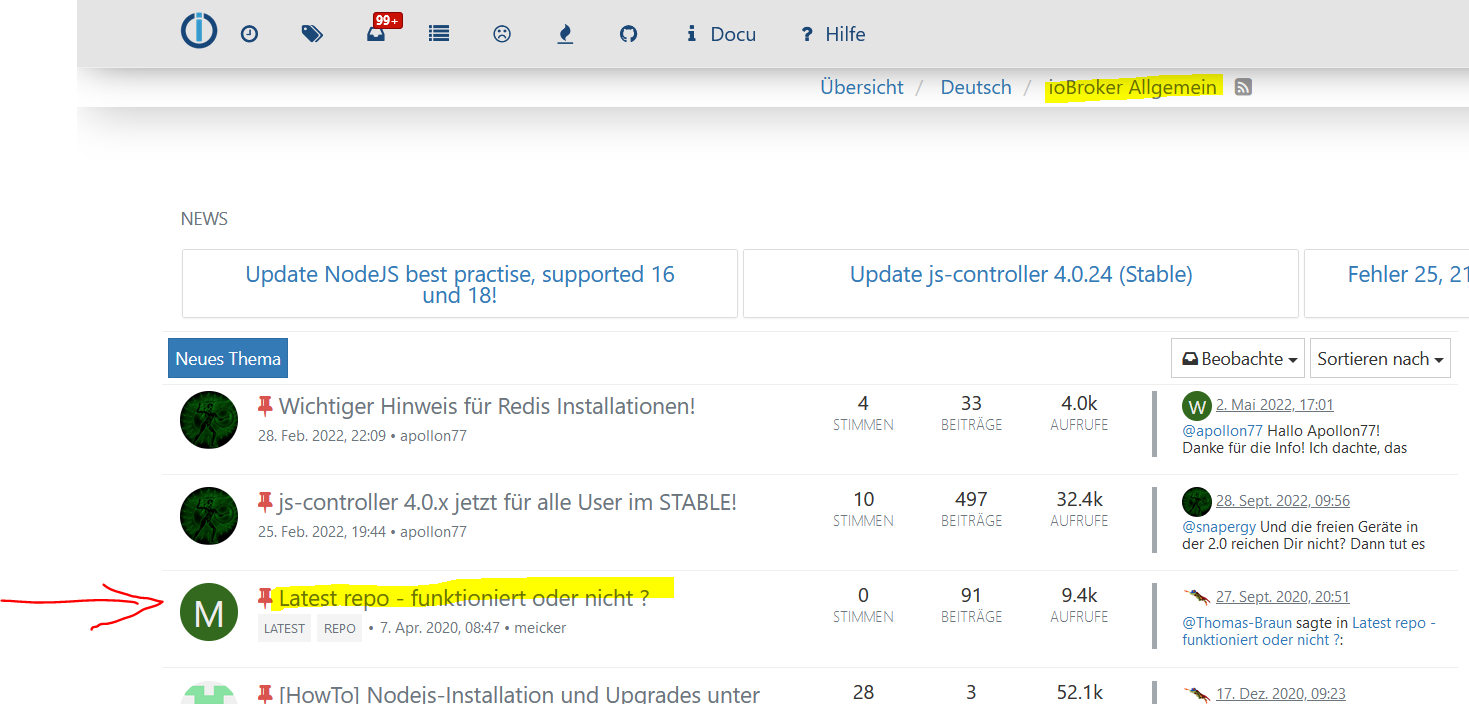The width and height of the screenshot is (1469, 704).
Task: Open the tags icon in navbar
Action: coord(312,34)
